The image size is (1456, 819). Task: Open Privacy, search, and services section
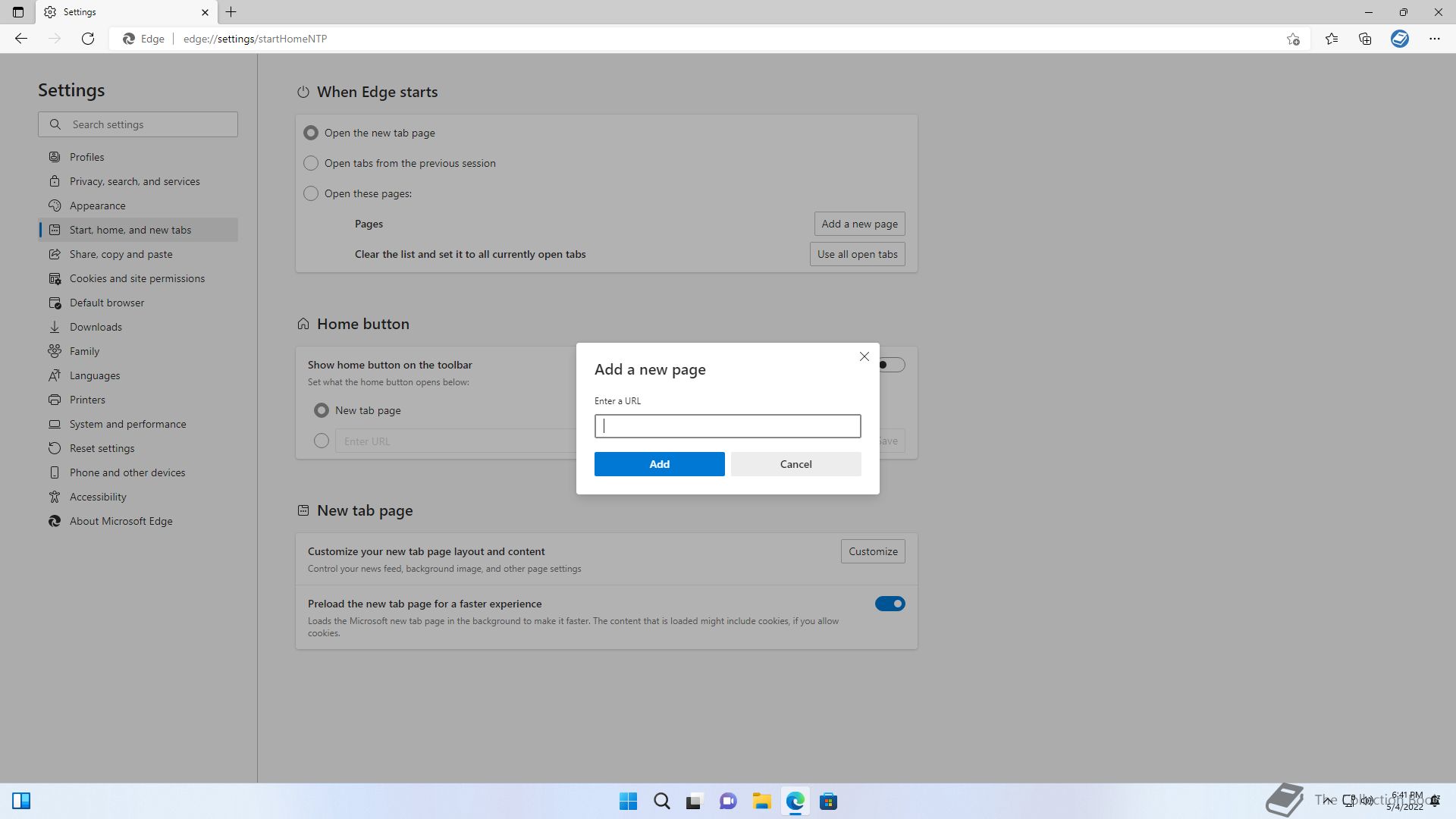click(x=138, y=181)
